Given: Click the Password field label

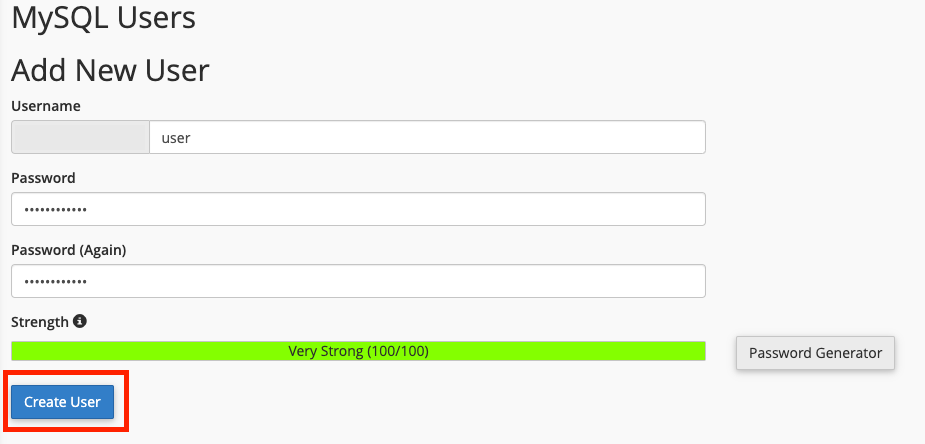Looking at the screenshot, I should click(x=44, y=178).
